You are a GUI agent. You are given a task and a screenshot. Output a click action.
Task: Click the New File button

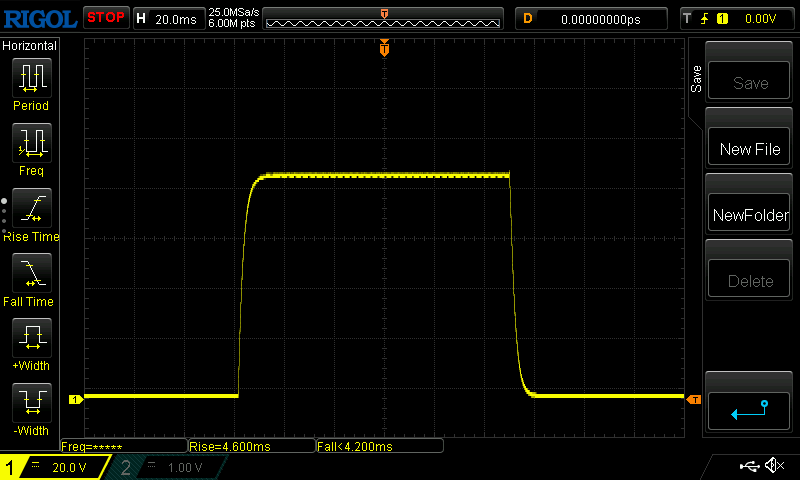pyautogui.click(x=749, y=149)
